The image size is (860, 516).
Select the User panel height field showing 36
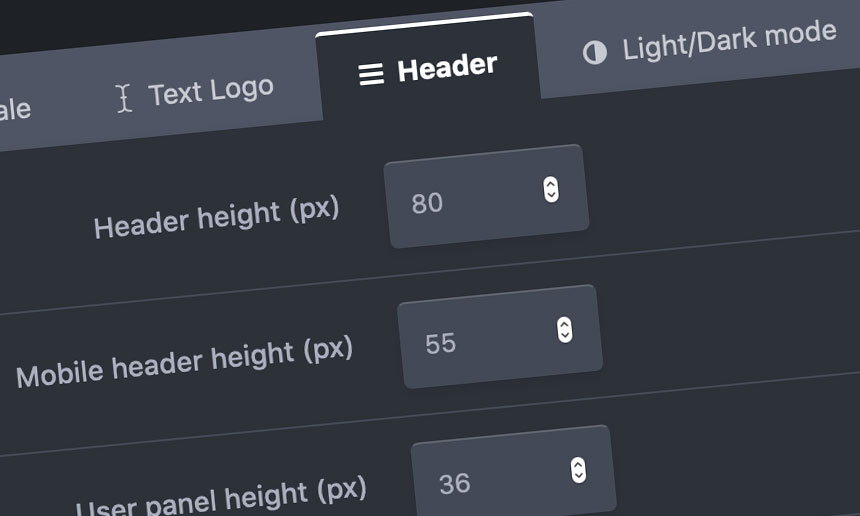pos(492,481)
